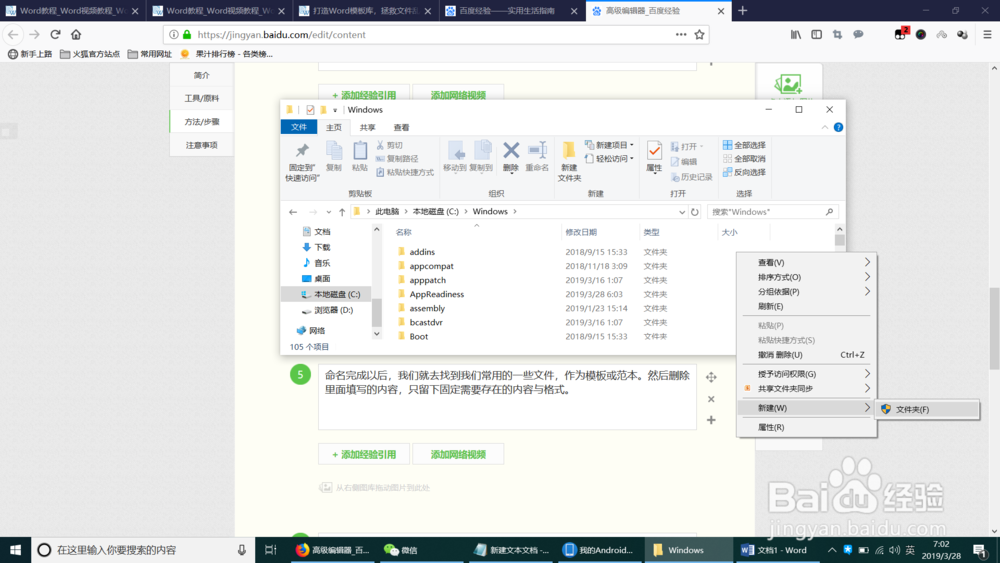Click Folder (文件夹) in New submenu
The image size is (1000, 563).
point(927,409)
